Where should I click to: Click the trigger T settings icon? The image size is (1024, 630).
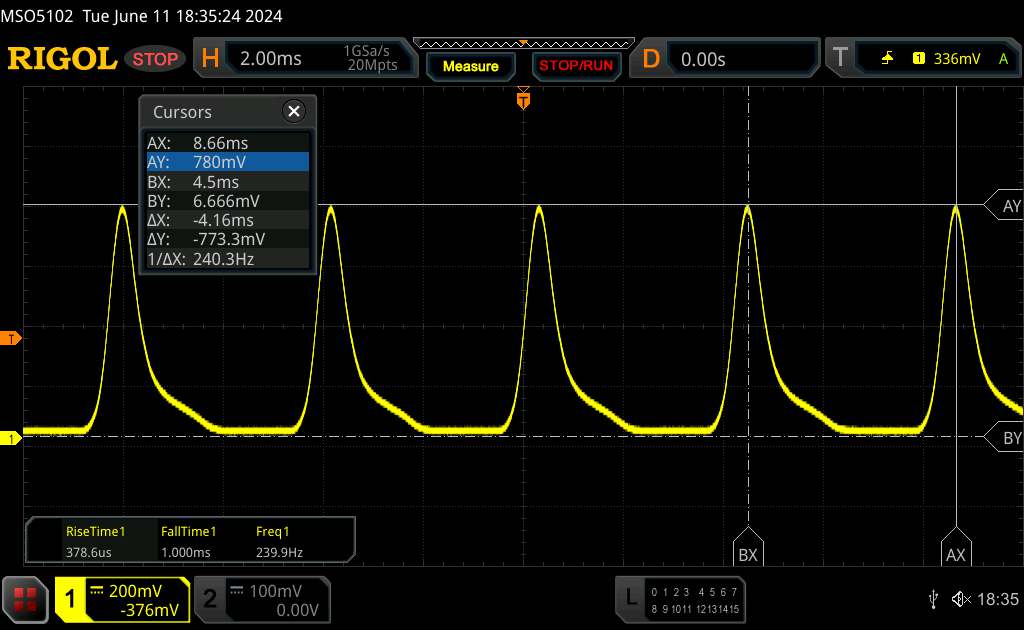click(x=839, y=59)
